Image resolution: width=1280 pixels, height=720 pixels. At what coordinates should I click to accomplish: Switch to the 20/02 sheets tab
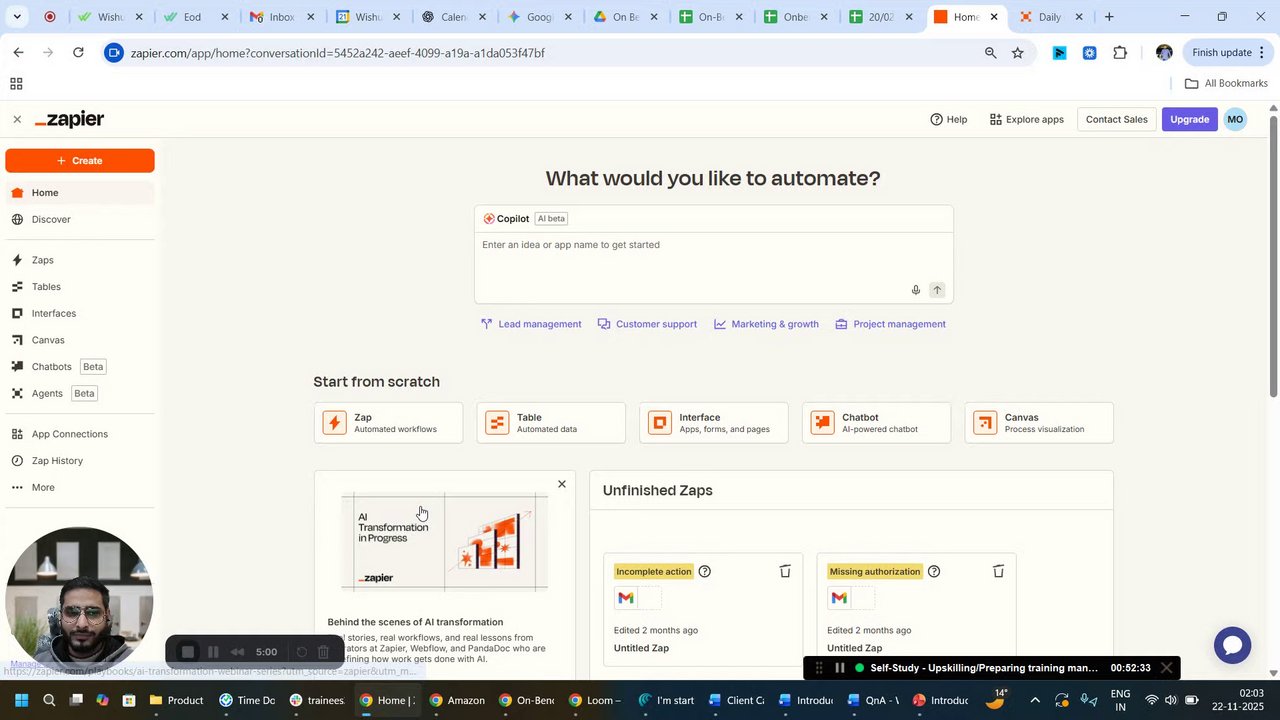click(880, 17)
